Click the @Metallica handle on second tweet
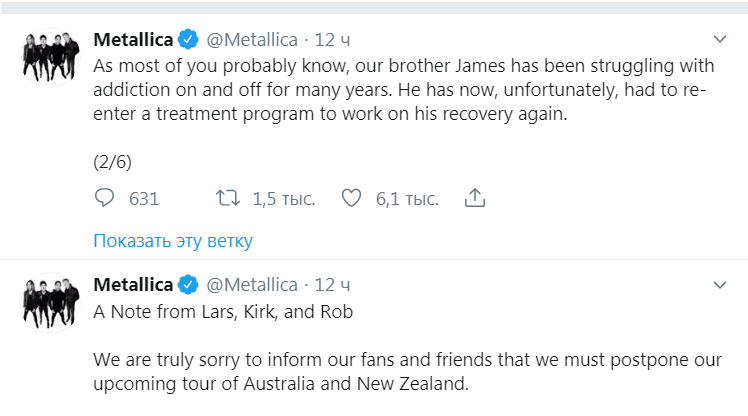 (252, 285)
